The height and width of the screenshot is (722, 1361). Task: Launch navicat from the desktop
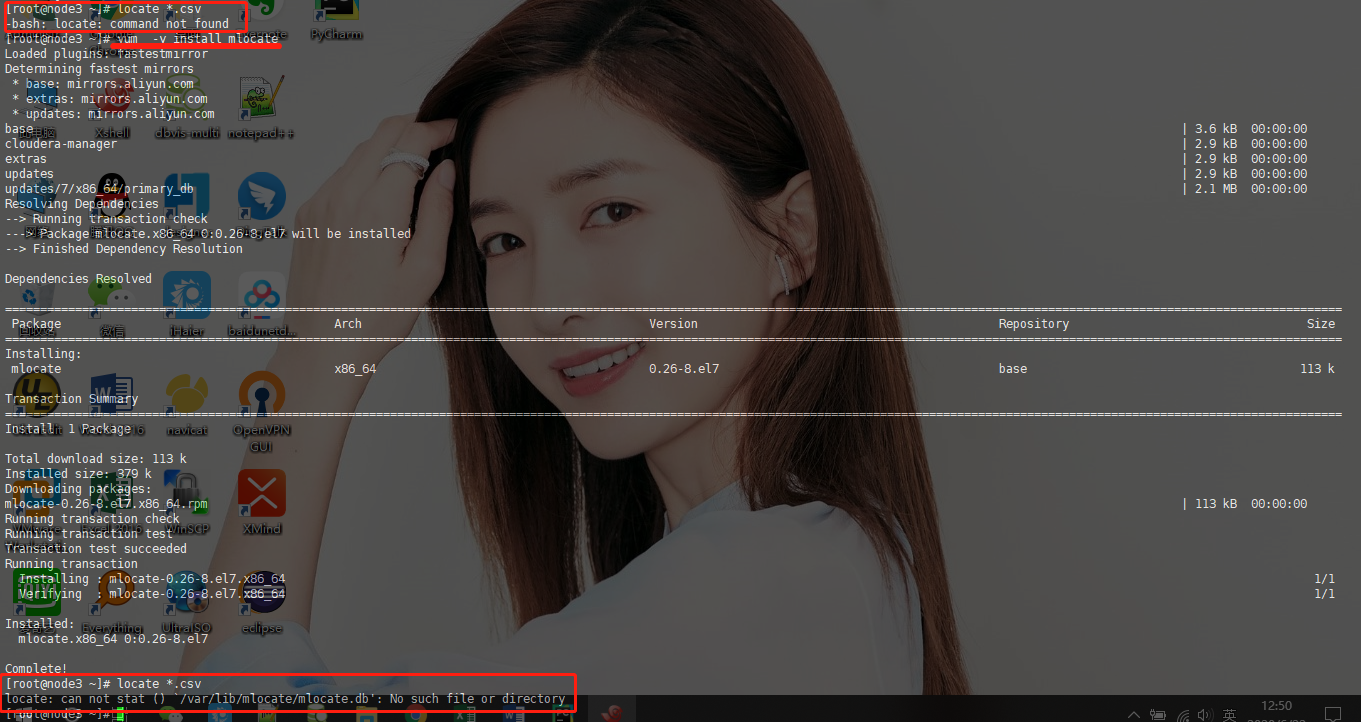(187, 405)
